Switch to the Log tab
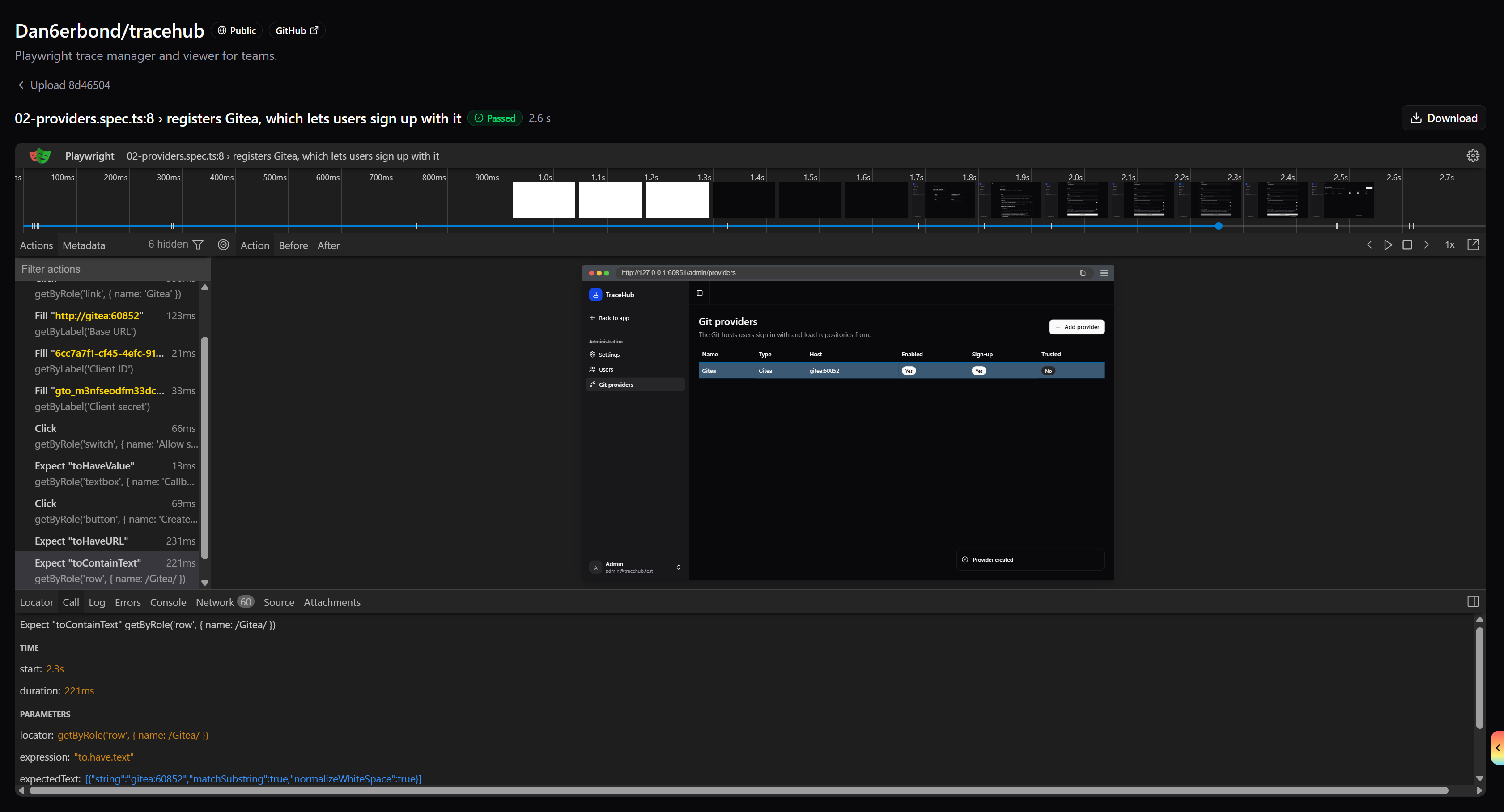This screenshot has width=1504, height=812. 96,602
